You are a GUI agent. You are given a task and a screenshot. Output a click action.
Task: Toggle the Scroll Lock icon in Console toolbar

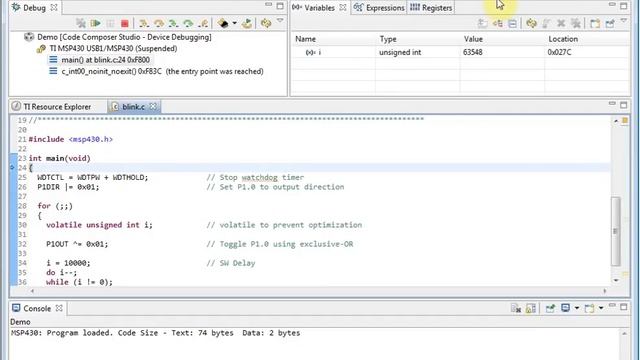pyautogui.click(x=531, y=308)
